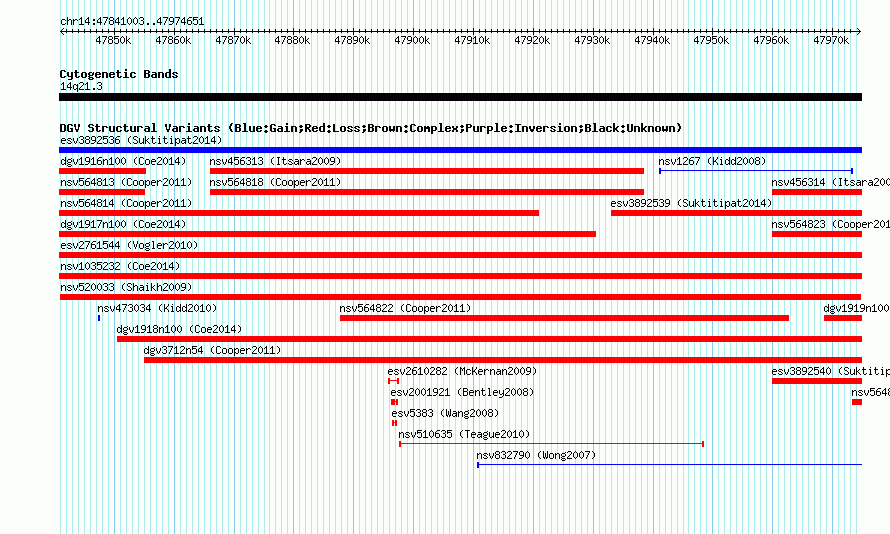Click the DGV Structural Variants track title

coord(371,128)
